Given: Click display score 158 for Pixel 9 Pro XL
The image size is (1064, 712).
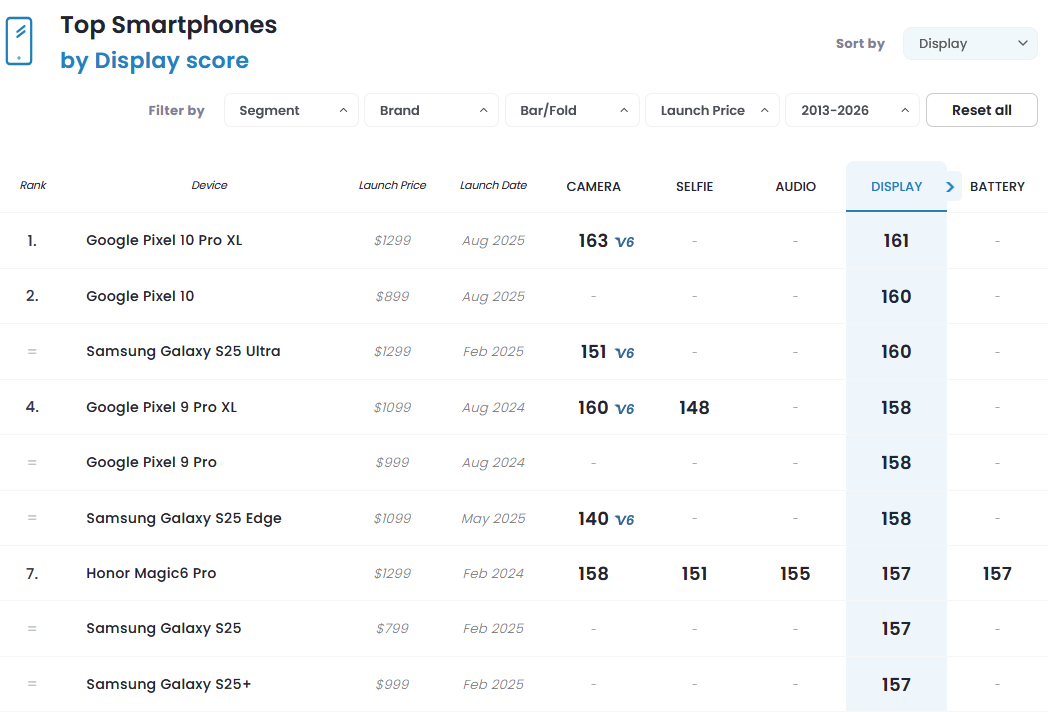Looking at the screenshot, I should point(896,407).
